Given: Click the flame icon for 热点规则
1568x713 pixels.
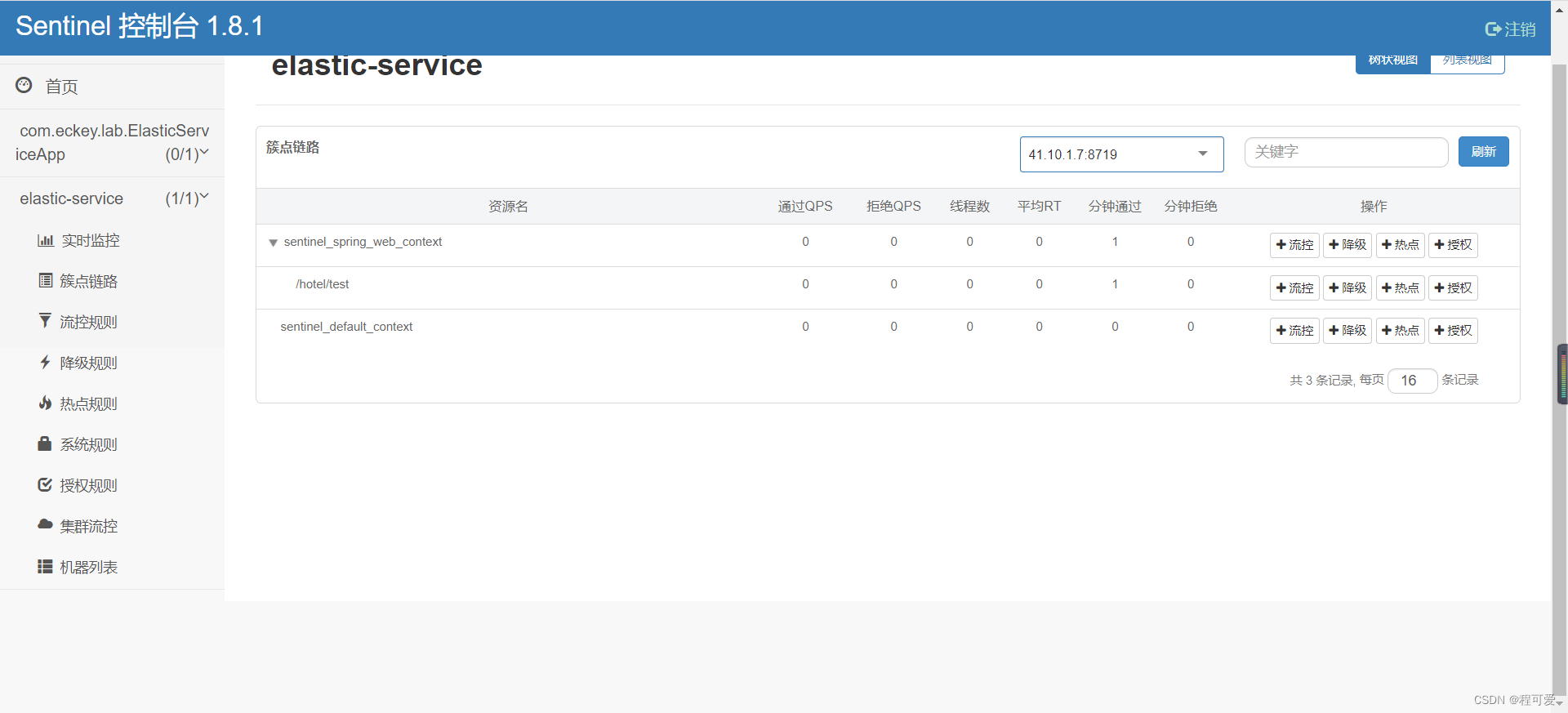Looking at the screenshot, I should (x=45, y=403).
